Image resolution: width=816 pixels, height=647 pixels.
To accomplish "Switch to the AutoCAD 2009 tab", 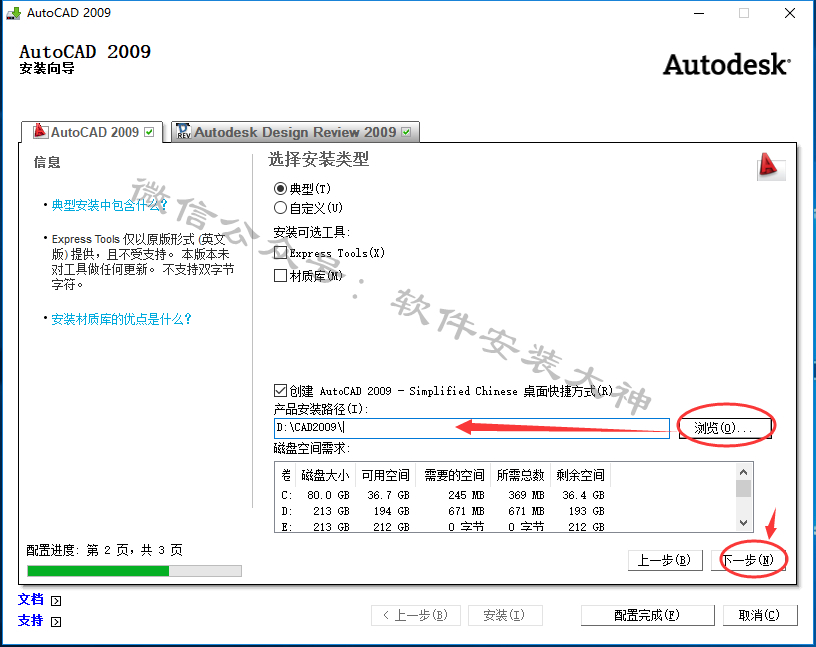I will tap(92, 132).
